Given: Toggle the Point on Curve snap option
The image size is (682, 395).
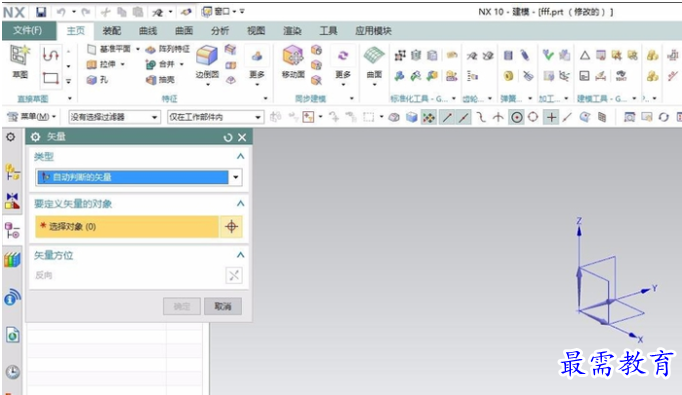Looking at the screenshot, I should pyautogui.click(x=567, y=117).
